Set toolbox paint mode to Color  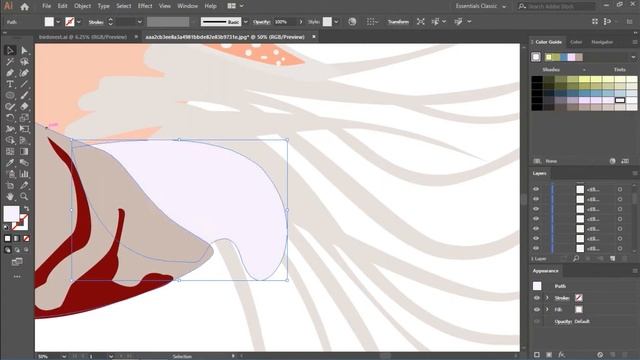pos(7,238)
